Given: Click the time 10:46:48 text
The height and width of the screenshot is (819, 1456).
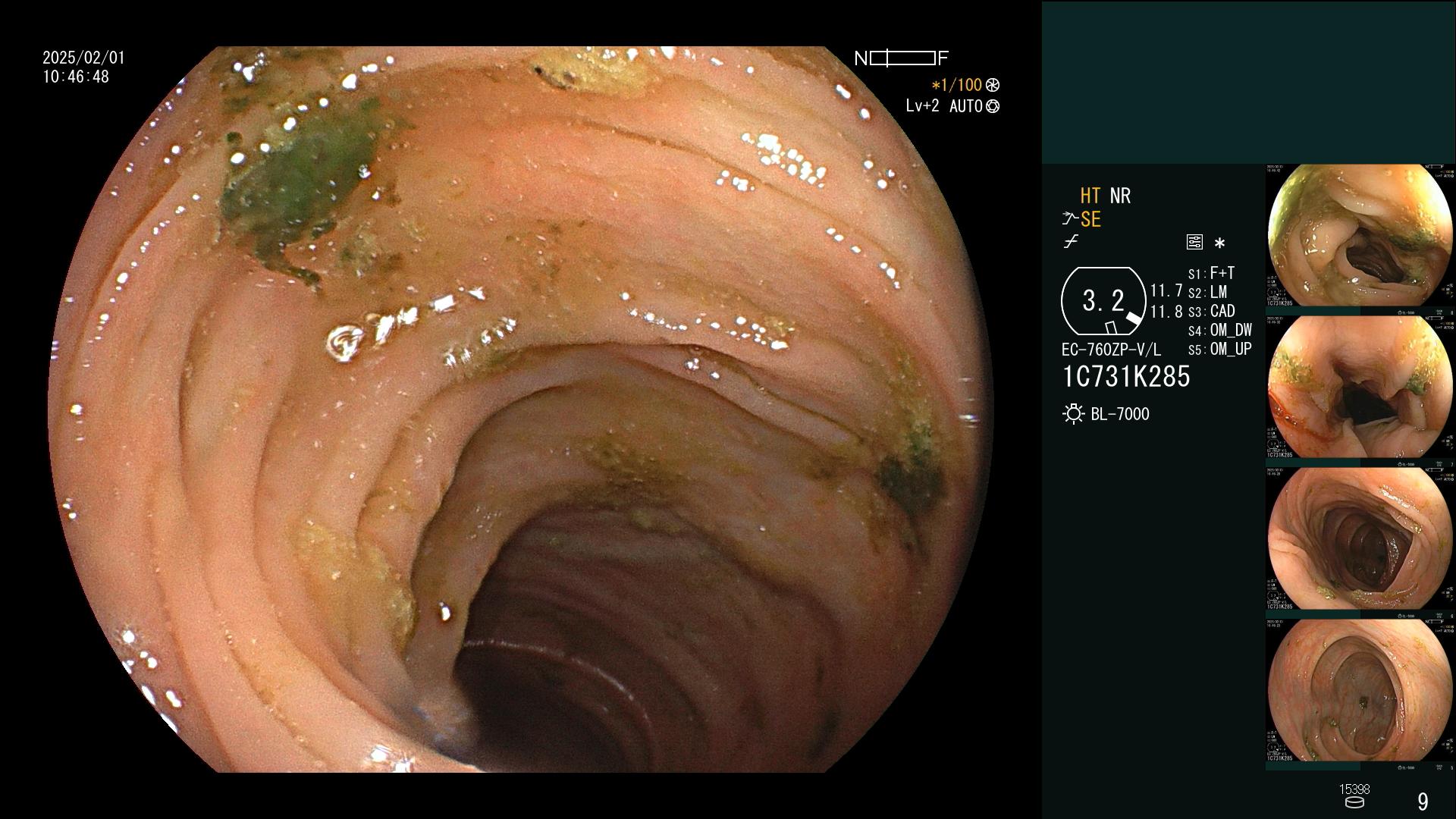Looking at the screenshot, I should [x=76, y=77].
